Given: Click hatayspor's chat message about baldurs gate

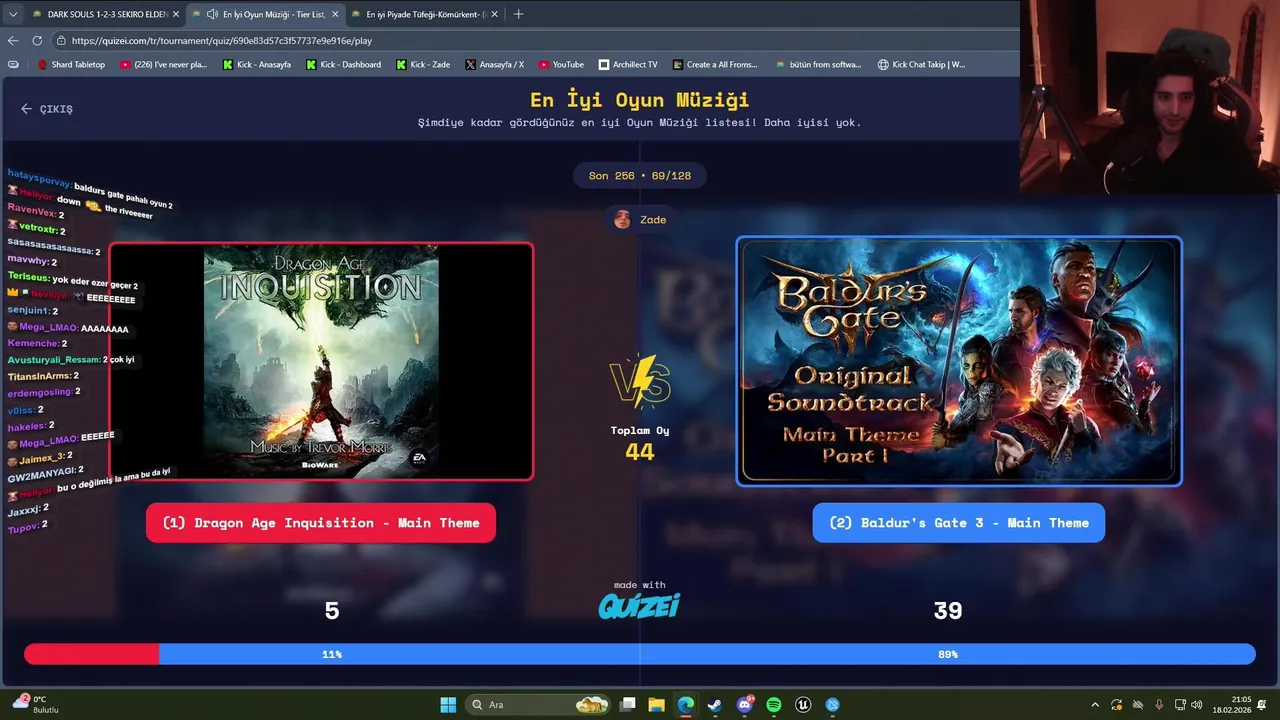Looking at the screenshot, I should [x=90, y=190].
